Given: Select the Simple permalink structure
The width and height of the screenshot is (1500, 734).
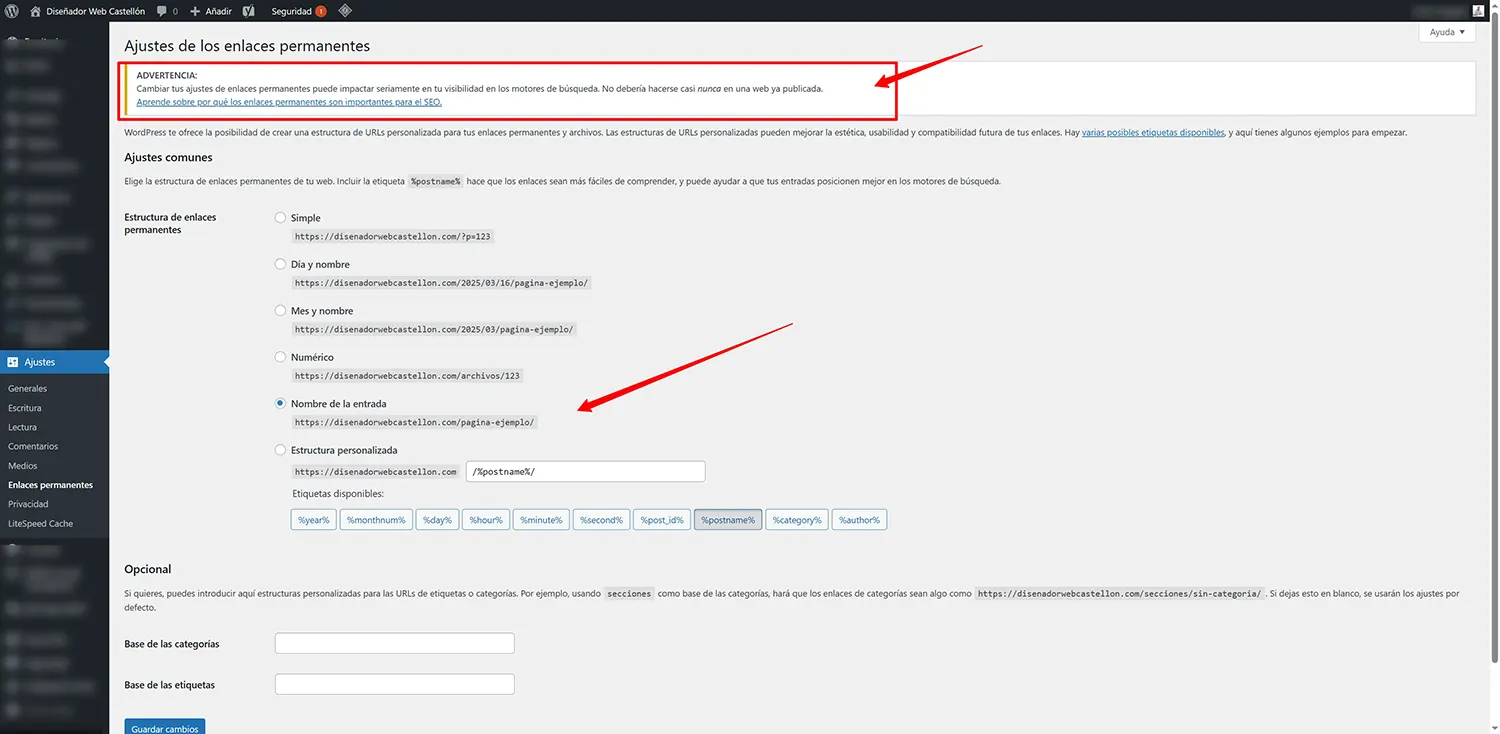Looking at the screenshot, I should coord(280,217).
